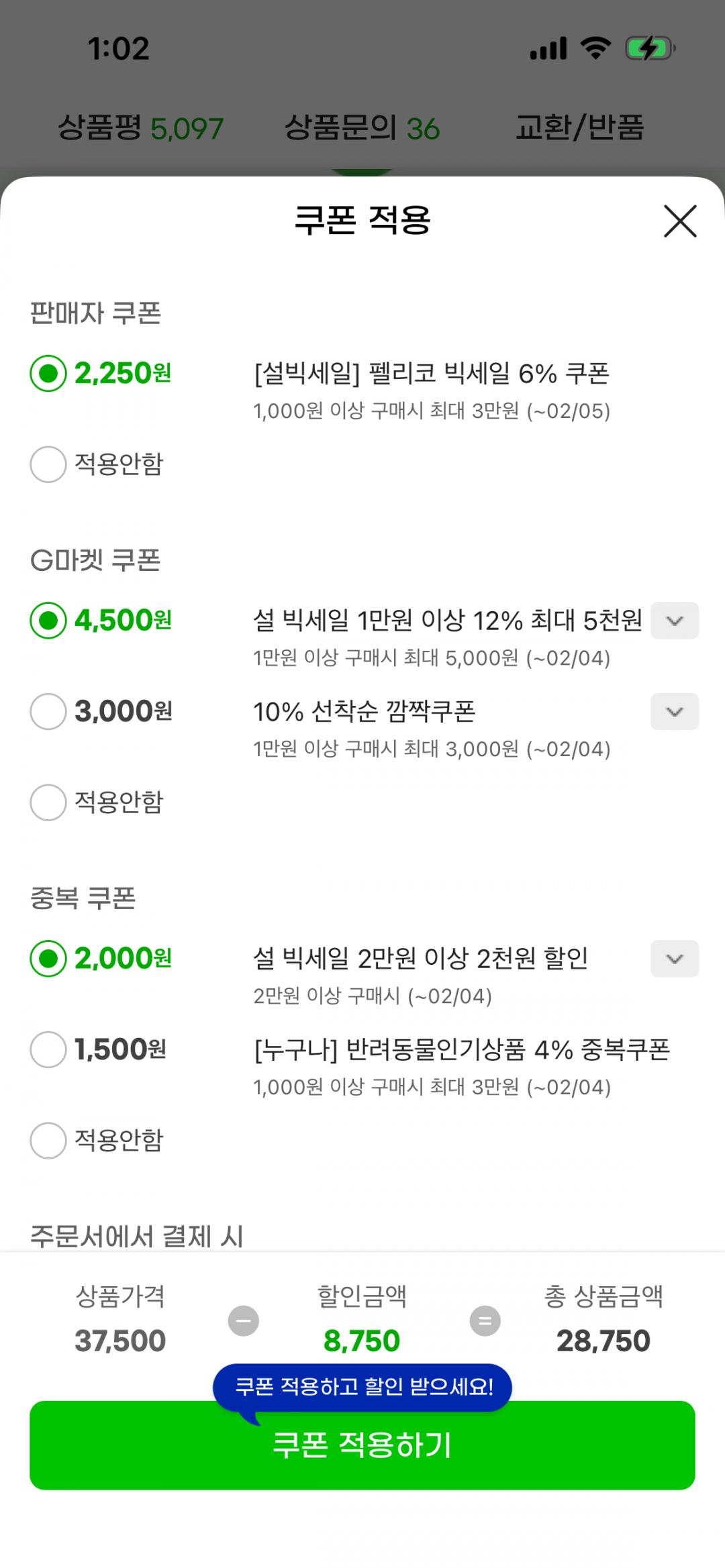The image size is (725, 1568).
Task: Choose 적용안함 under 중복 쿠폰
Action: click(x=48, y=1141)
